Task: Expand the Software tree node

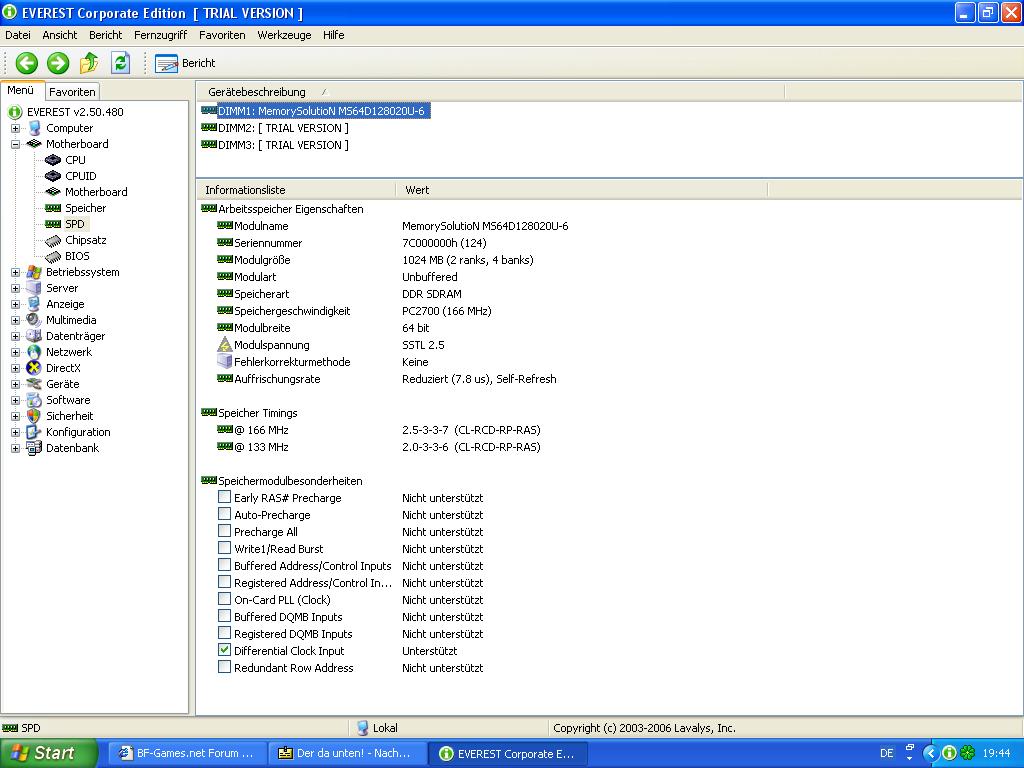Action: (16, 400)
